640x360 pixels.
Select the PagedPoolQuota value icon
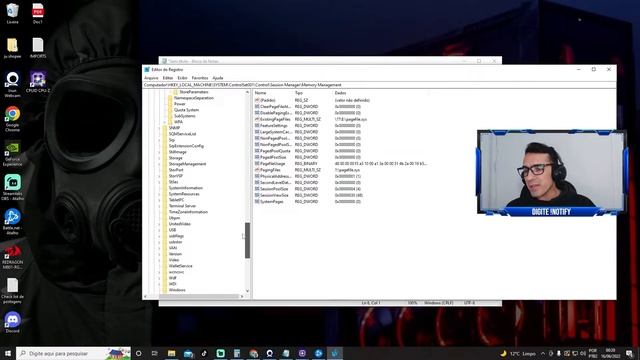(257, 151)
